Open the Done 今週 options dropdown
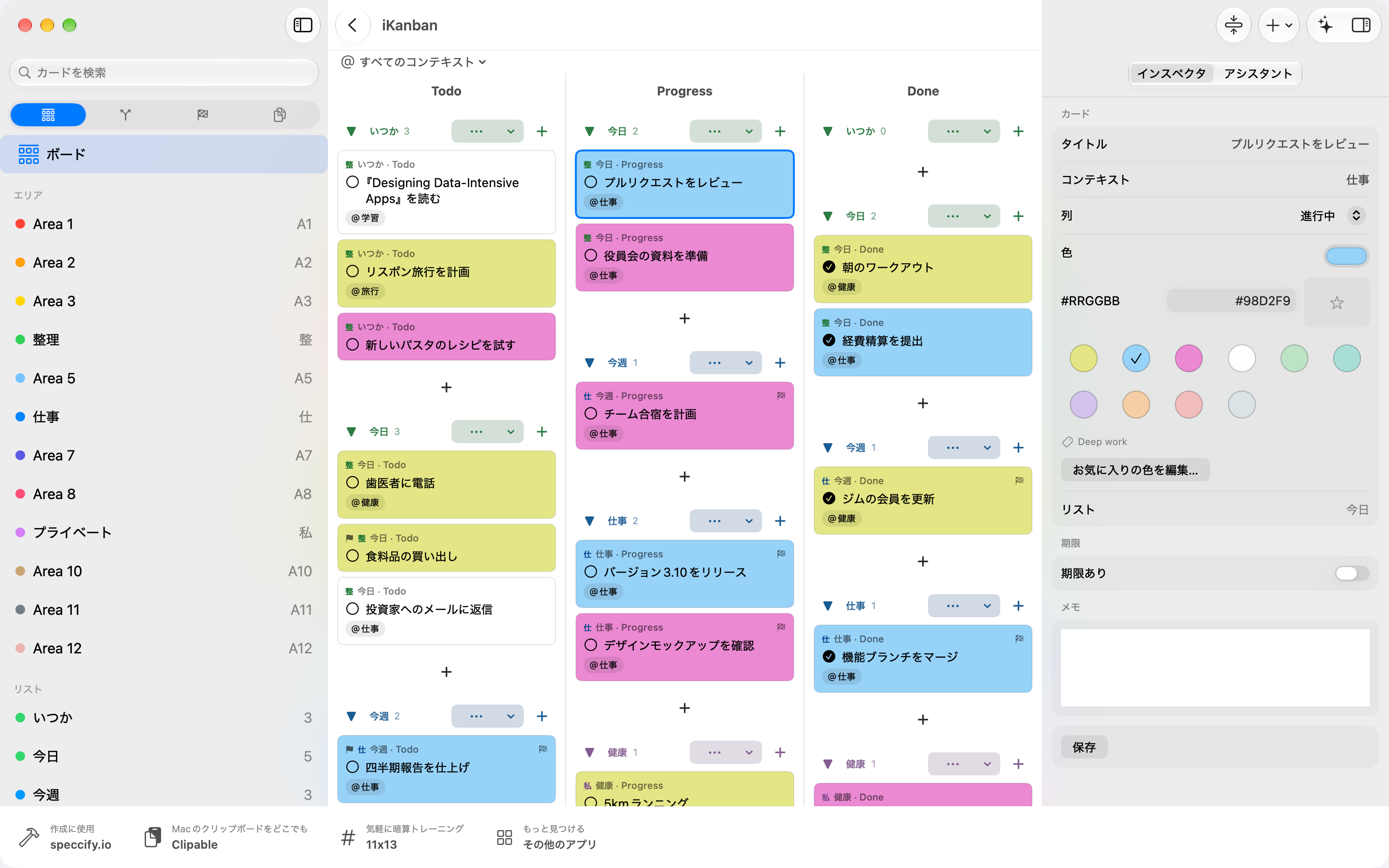This screenshot has height=868, width=1389. [x=964, y=448]
